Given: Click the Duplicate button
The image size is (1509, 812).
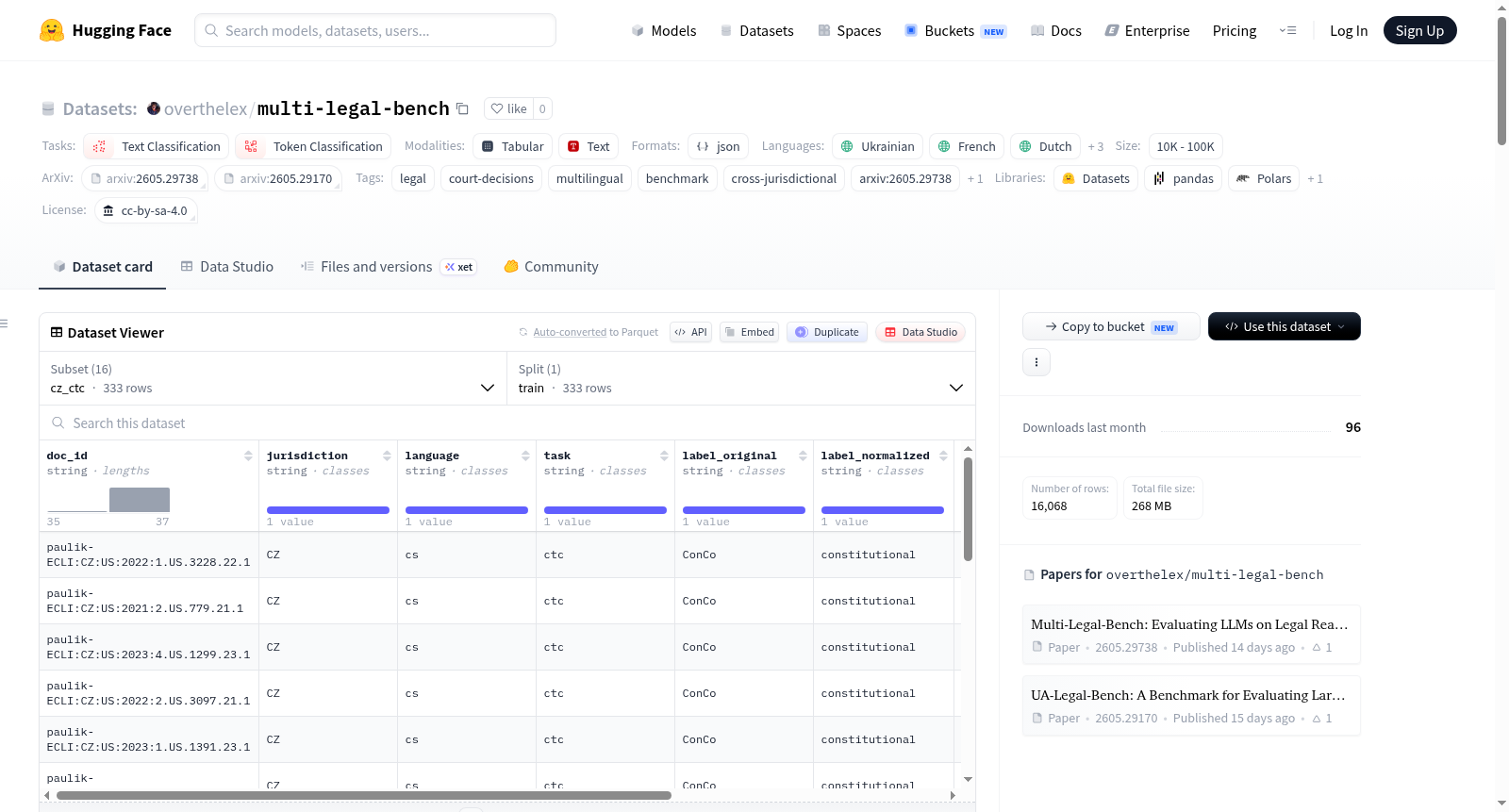Looking at the screenshot, I should click(827, 332).
